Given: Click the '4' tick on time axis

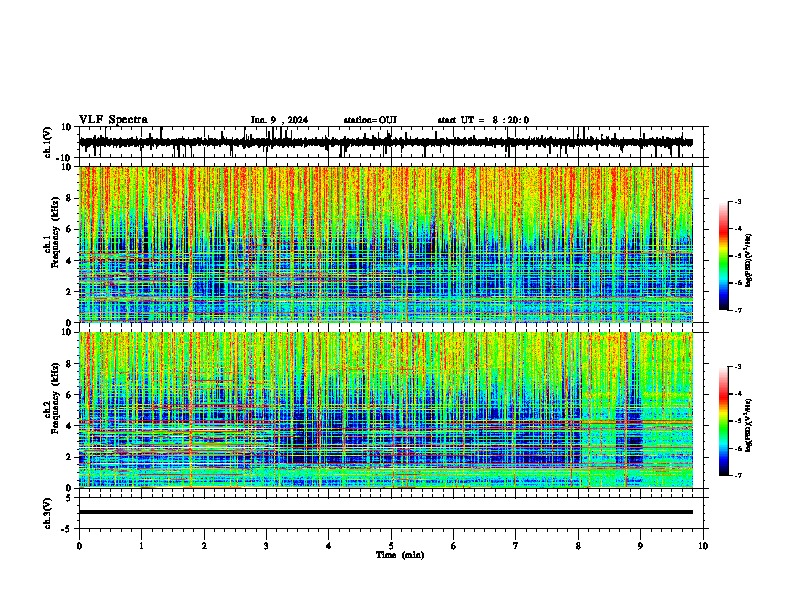Looking at the screenshot, I should (329, 546).
